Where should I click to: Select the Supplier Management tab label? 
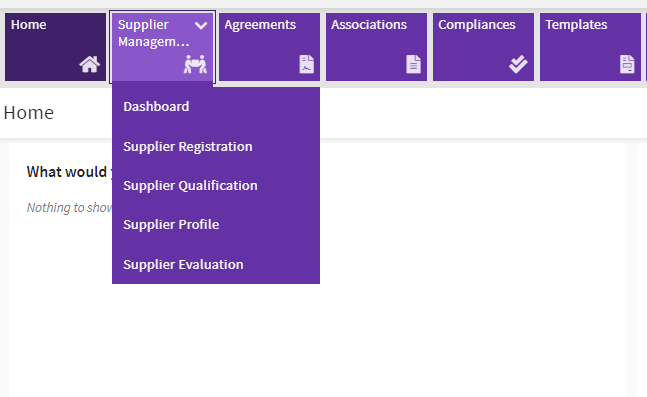point(153,33)
